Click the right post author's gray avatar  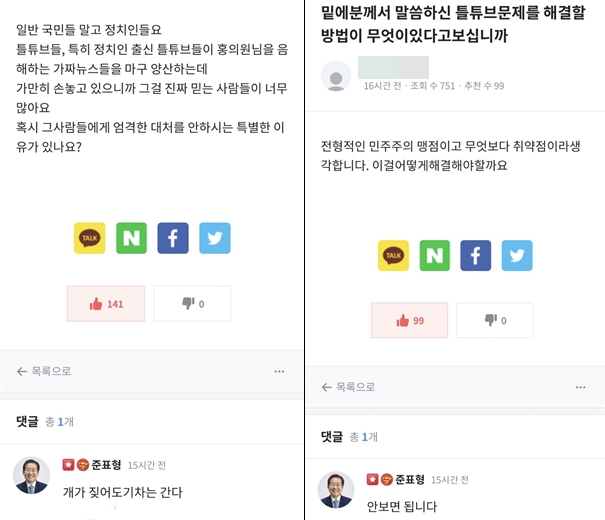tap(336, 76)
